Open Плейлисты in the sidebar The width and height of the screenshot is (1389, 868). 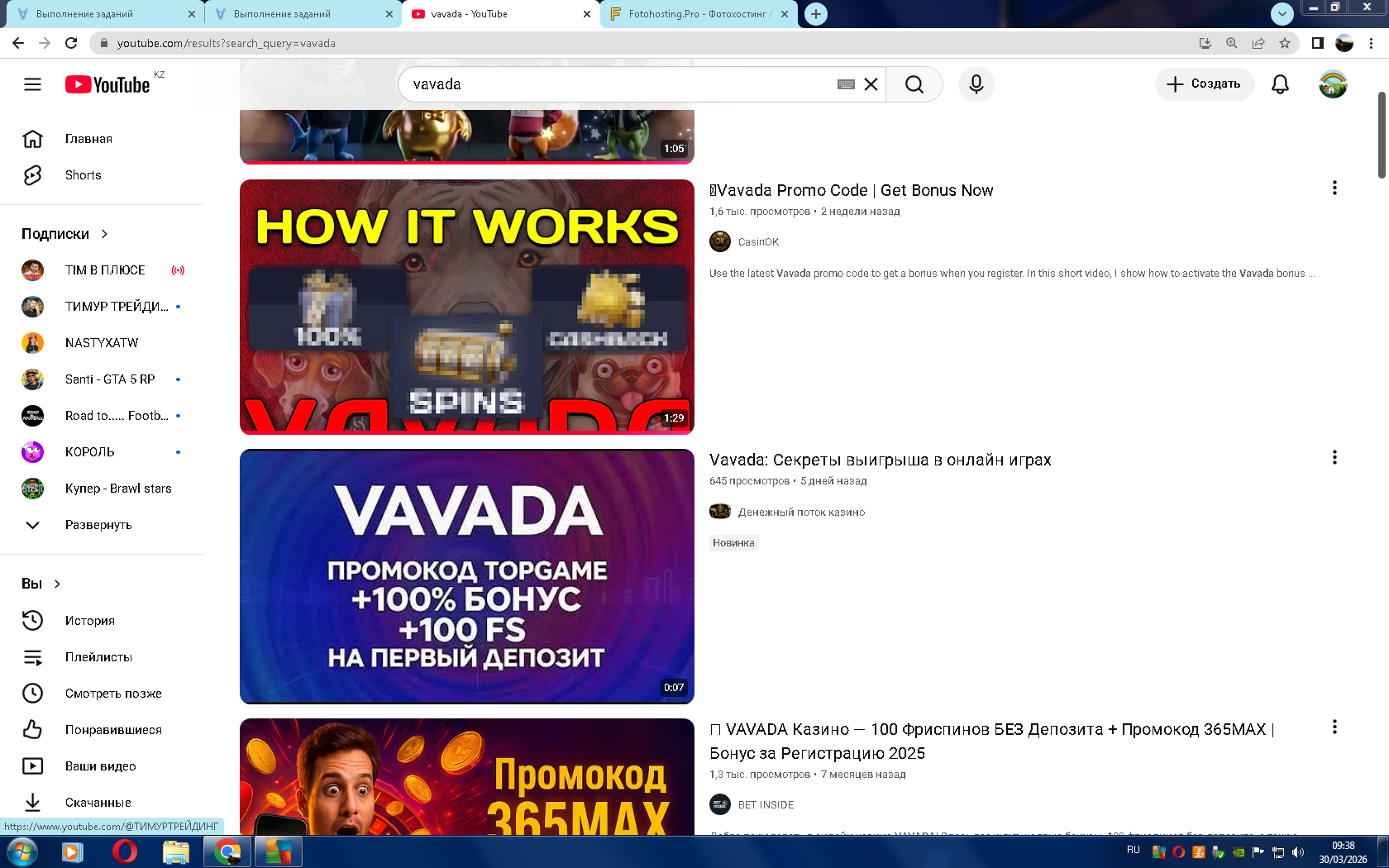point(102,657)
